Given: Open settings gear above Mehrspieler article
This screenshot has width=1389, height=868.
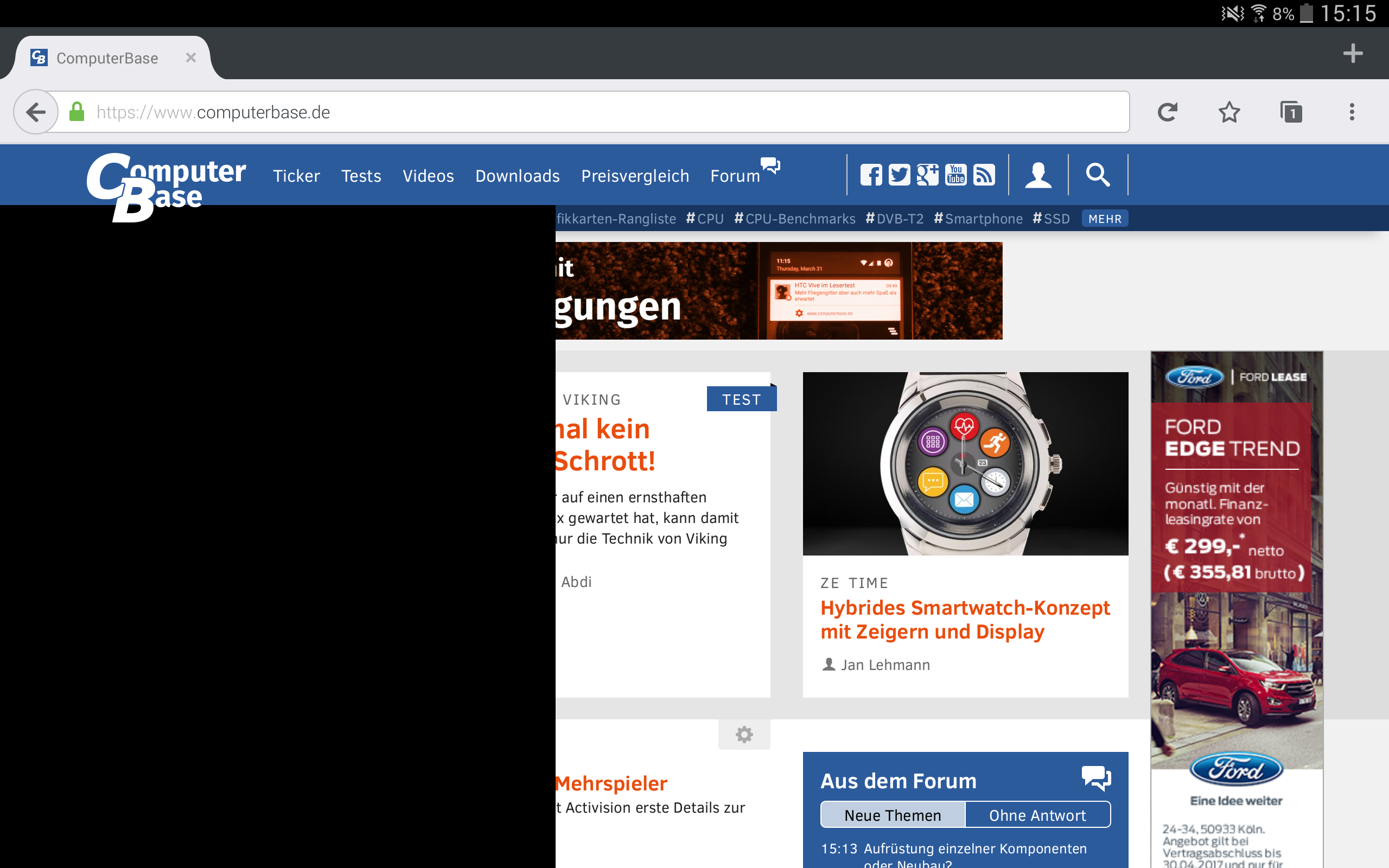Looking at the screenshot, I should tap(744, 734).
